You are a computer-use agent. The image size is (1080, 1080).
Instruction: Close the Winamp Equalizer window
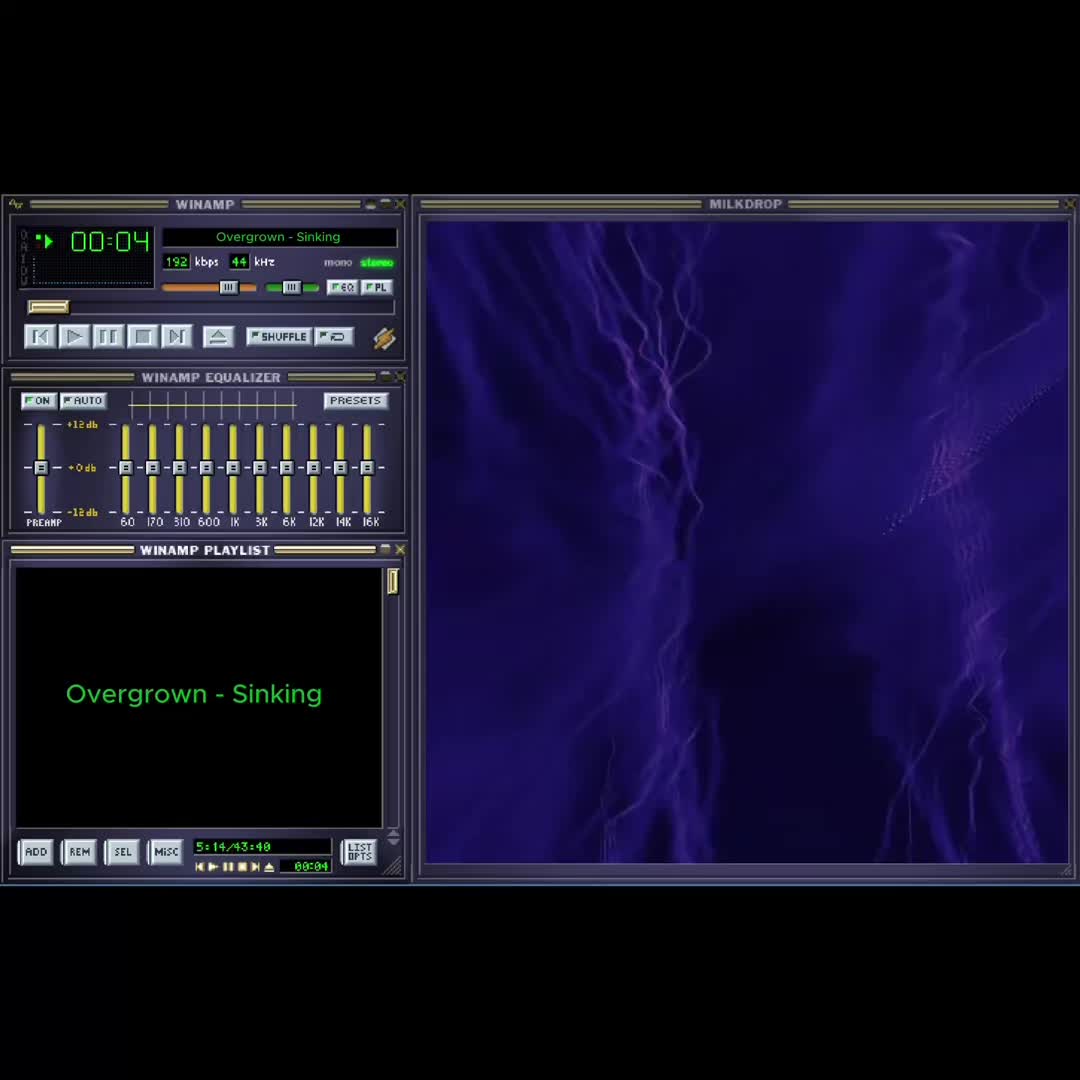[400, 376]
